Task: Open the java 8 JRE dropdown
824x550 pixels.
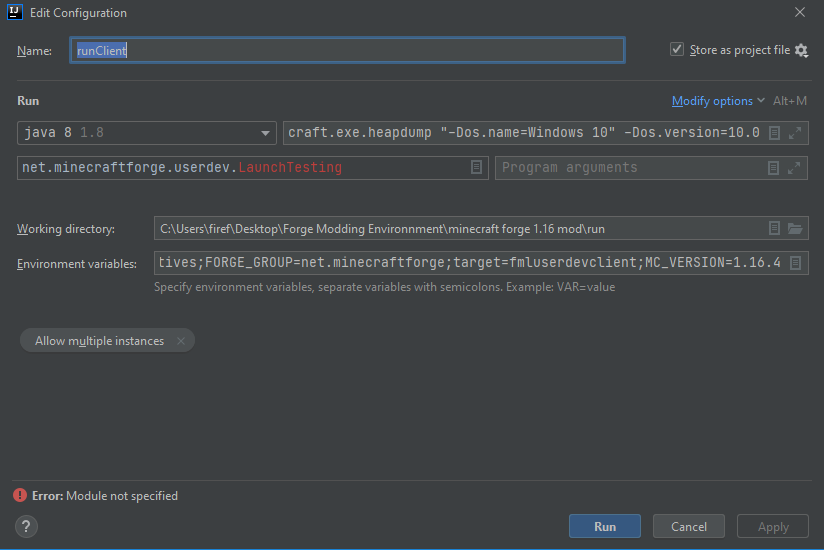Action: 266,133
